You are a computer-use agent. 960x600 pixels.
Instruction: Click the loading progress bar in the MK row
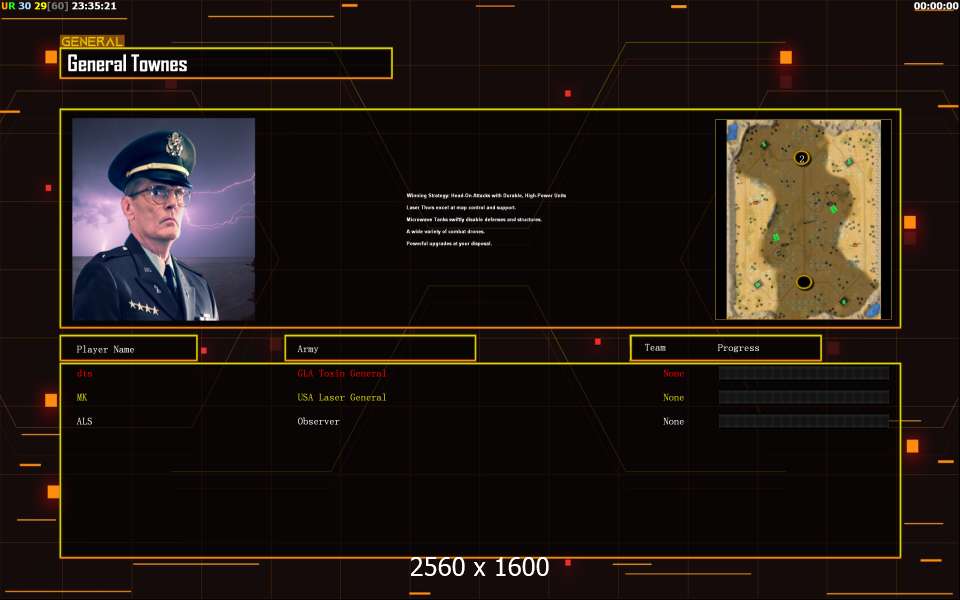(x=804, y=397)
